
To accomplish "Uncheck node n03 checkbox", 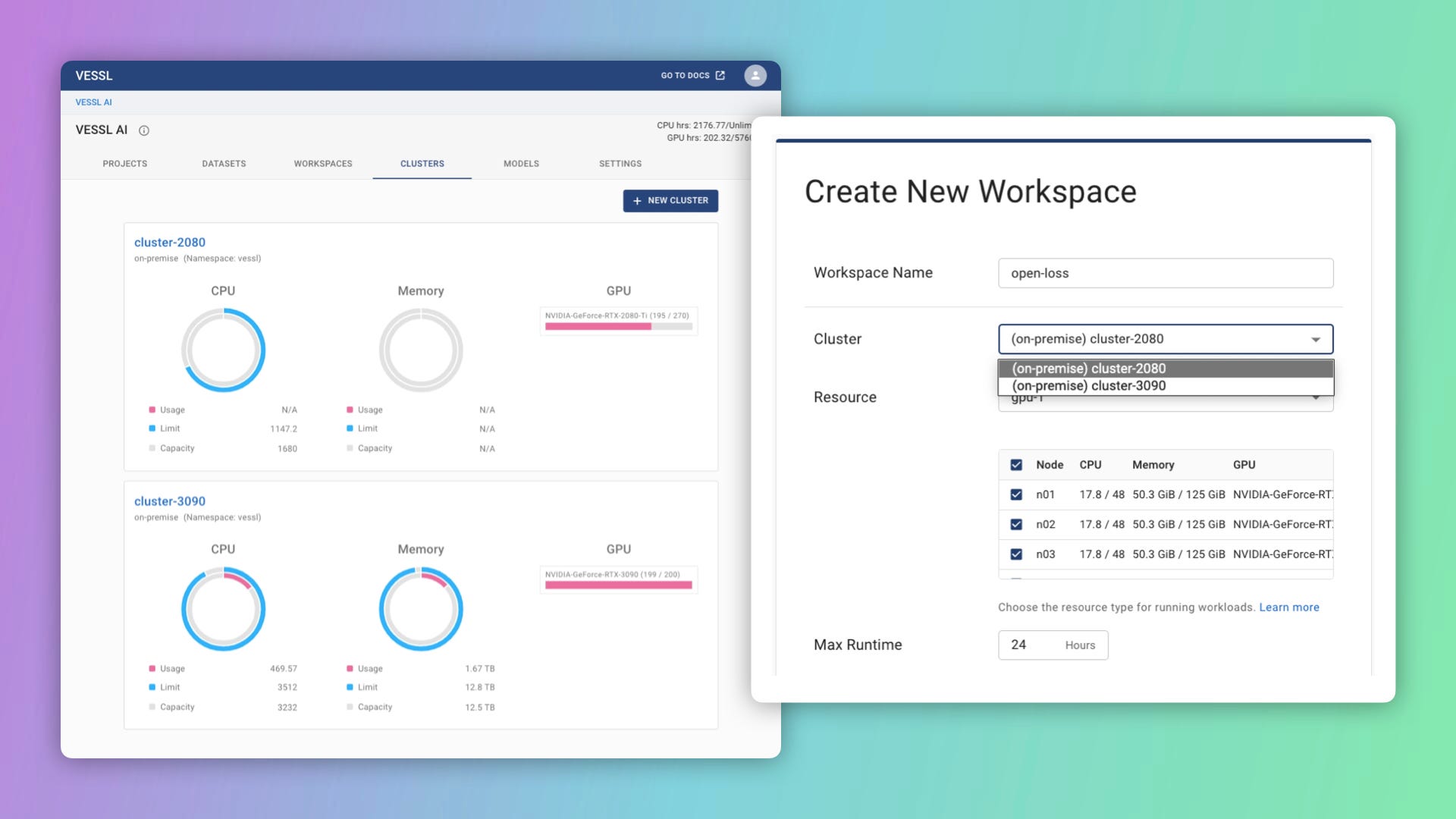I will pyautogui.click(x=1016, y=554).
